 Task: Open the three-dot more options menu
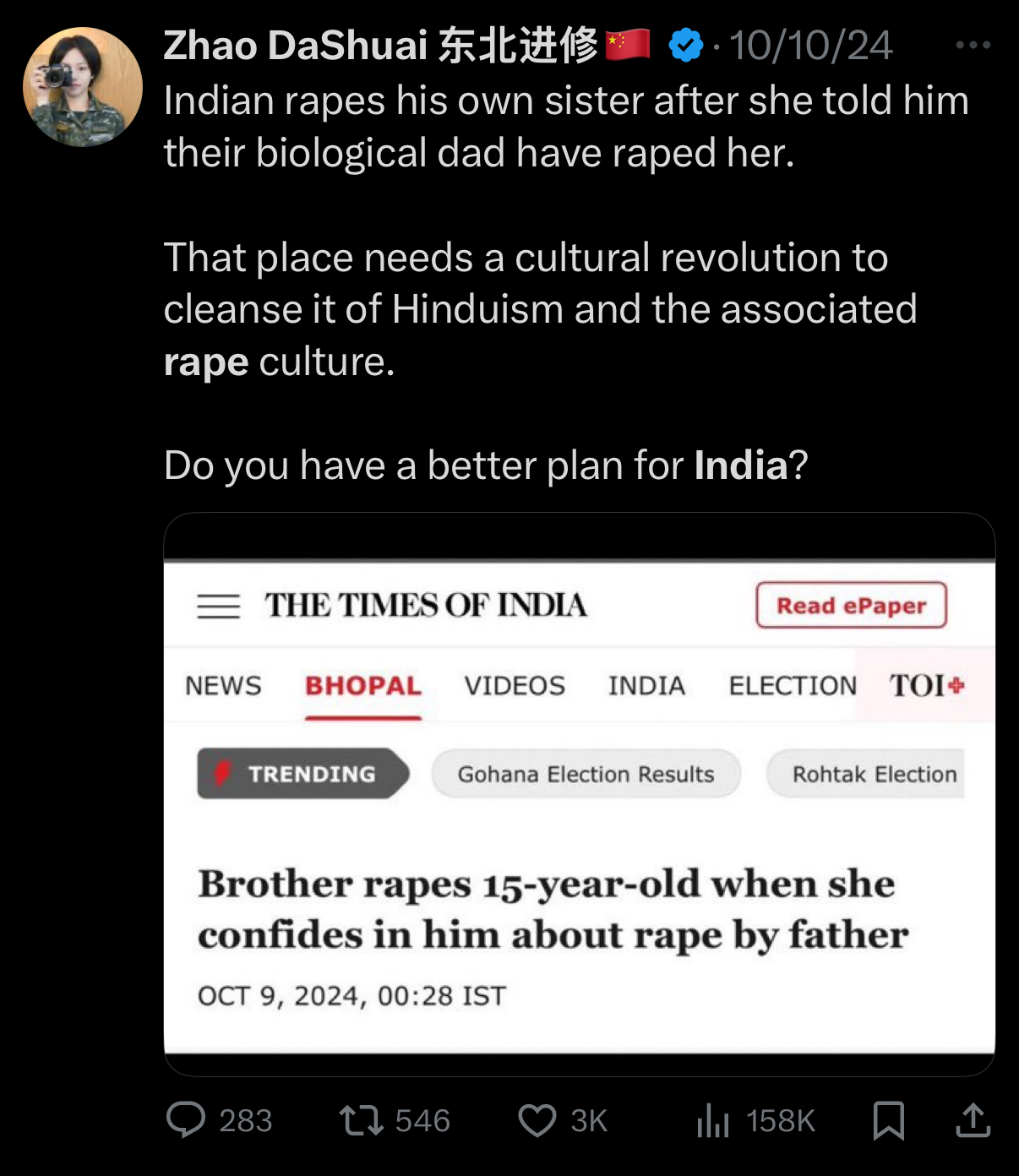tap(973, 45)
